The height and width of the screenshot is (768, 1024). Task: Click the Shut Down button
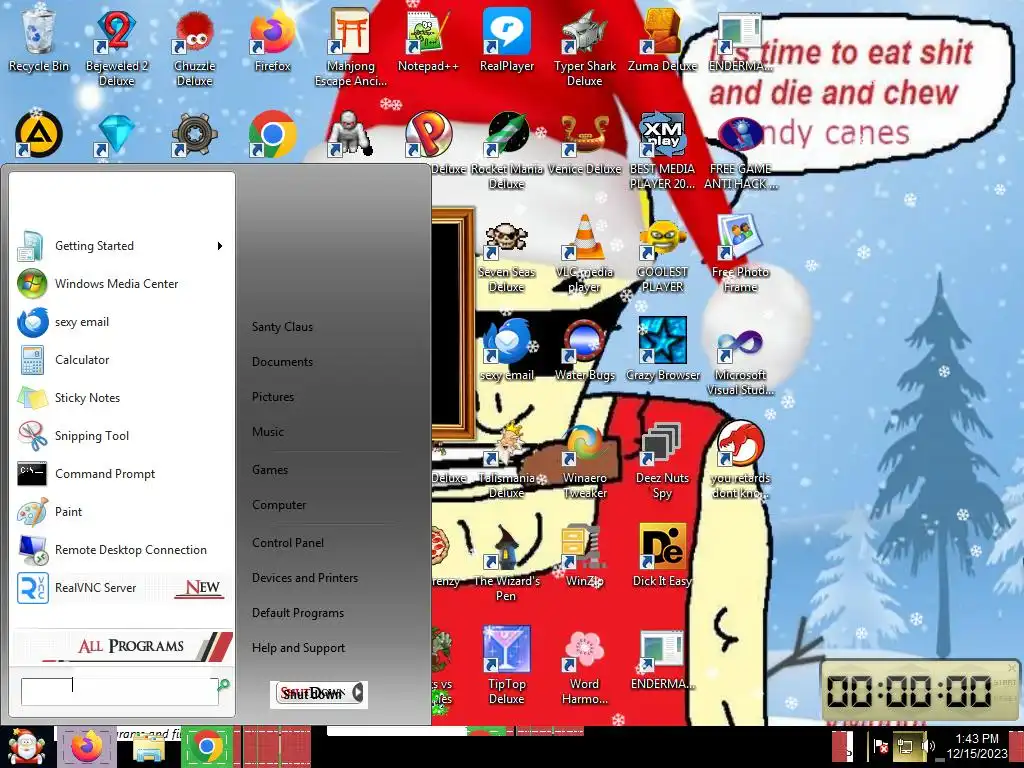point(311,694)
